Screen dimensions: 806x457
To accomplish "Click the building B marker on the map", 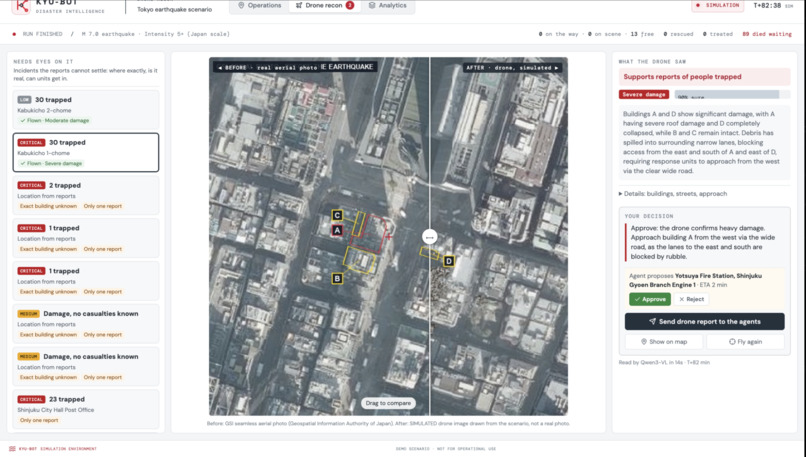I will [337, 279].
